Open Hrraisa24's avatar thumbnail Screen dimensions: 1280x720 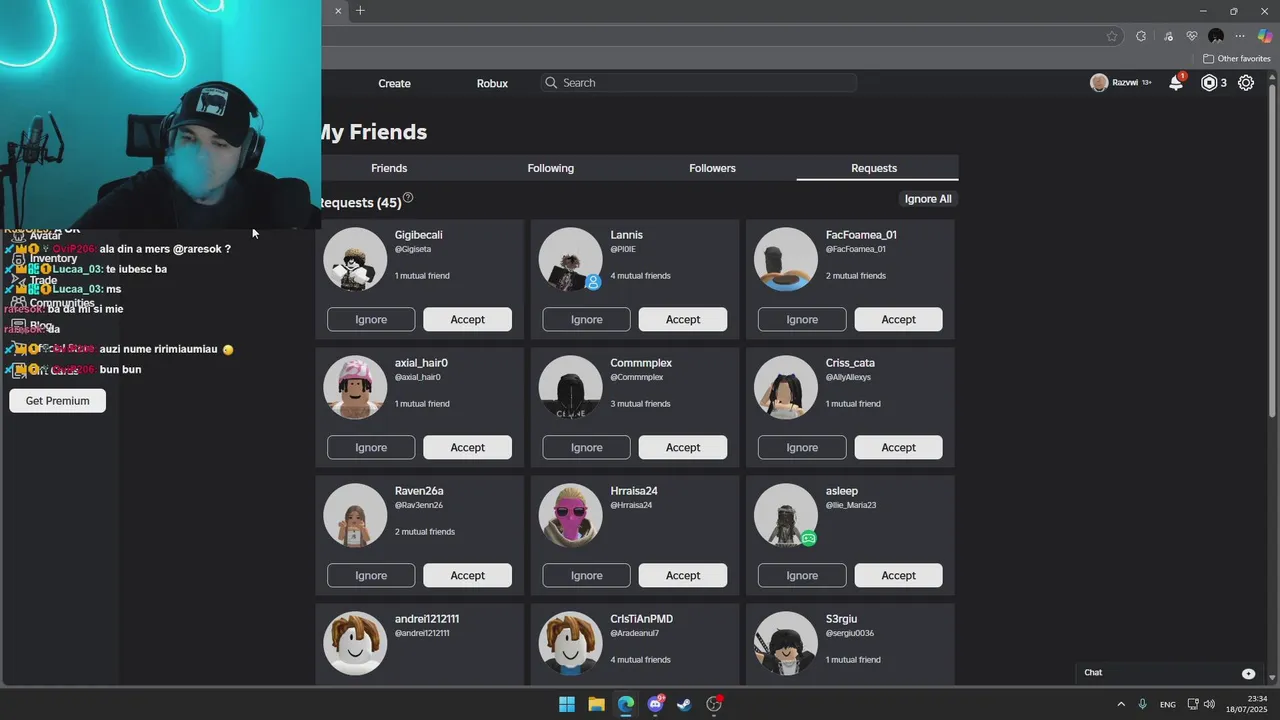(571, 515)
